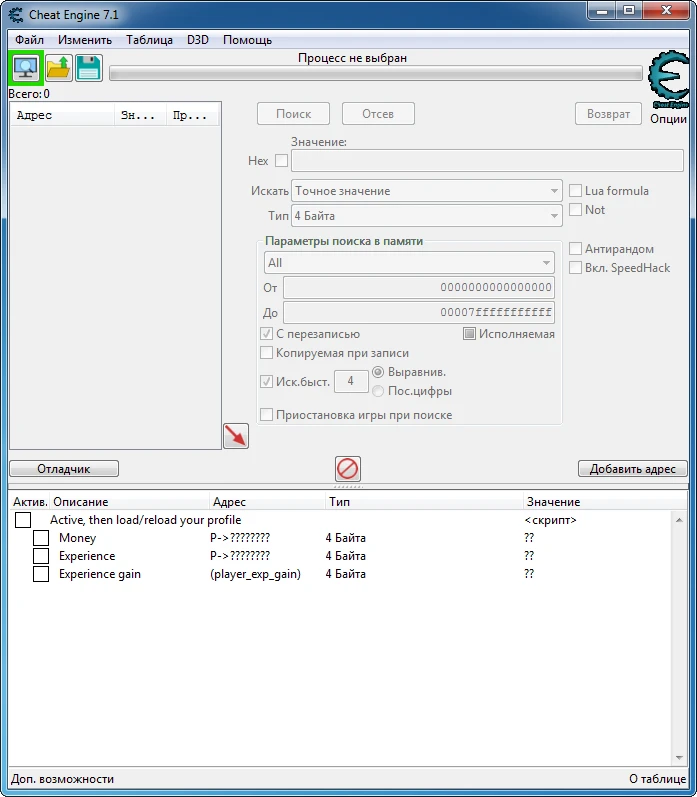Select the Money description text
The width and height of the screenshot is (697, 797).
(x=77, y=538)
